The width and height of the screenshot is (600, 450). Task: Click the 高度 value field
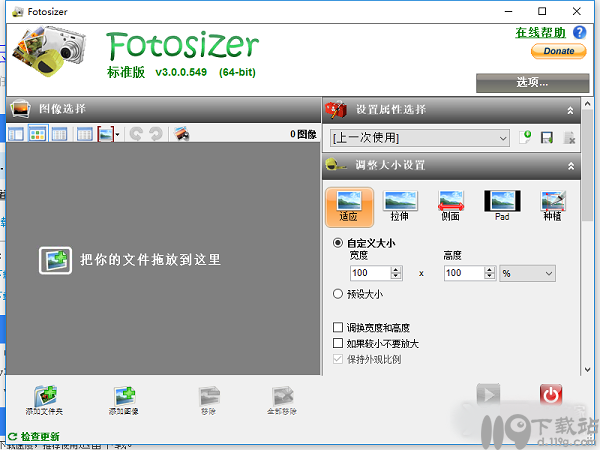[x=464, y=273]
